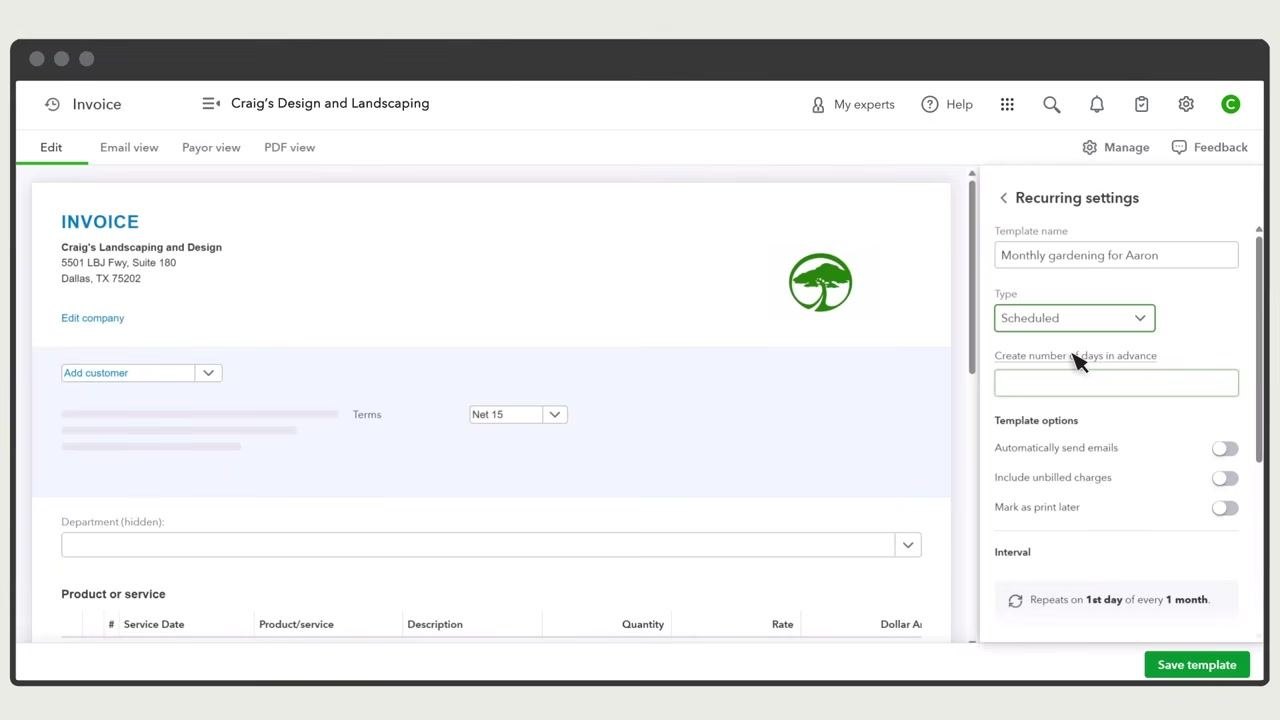Click the Feedback button label

[1220, 147]
